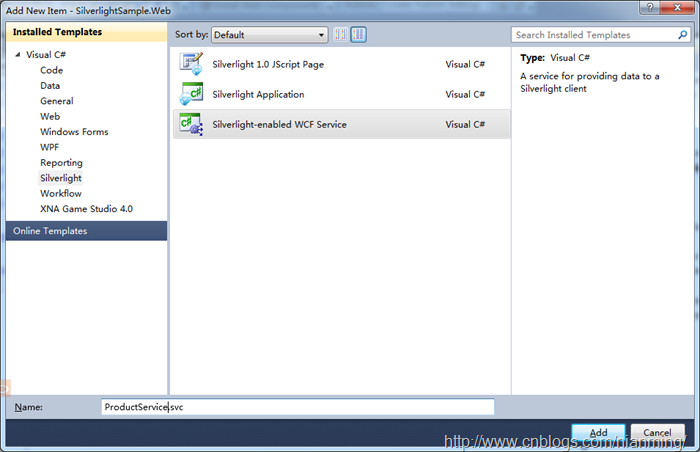Select the Visual C# root node
700x452 pixels.
pyautogui.click(x=46, y=54)
